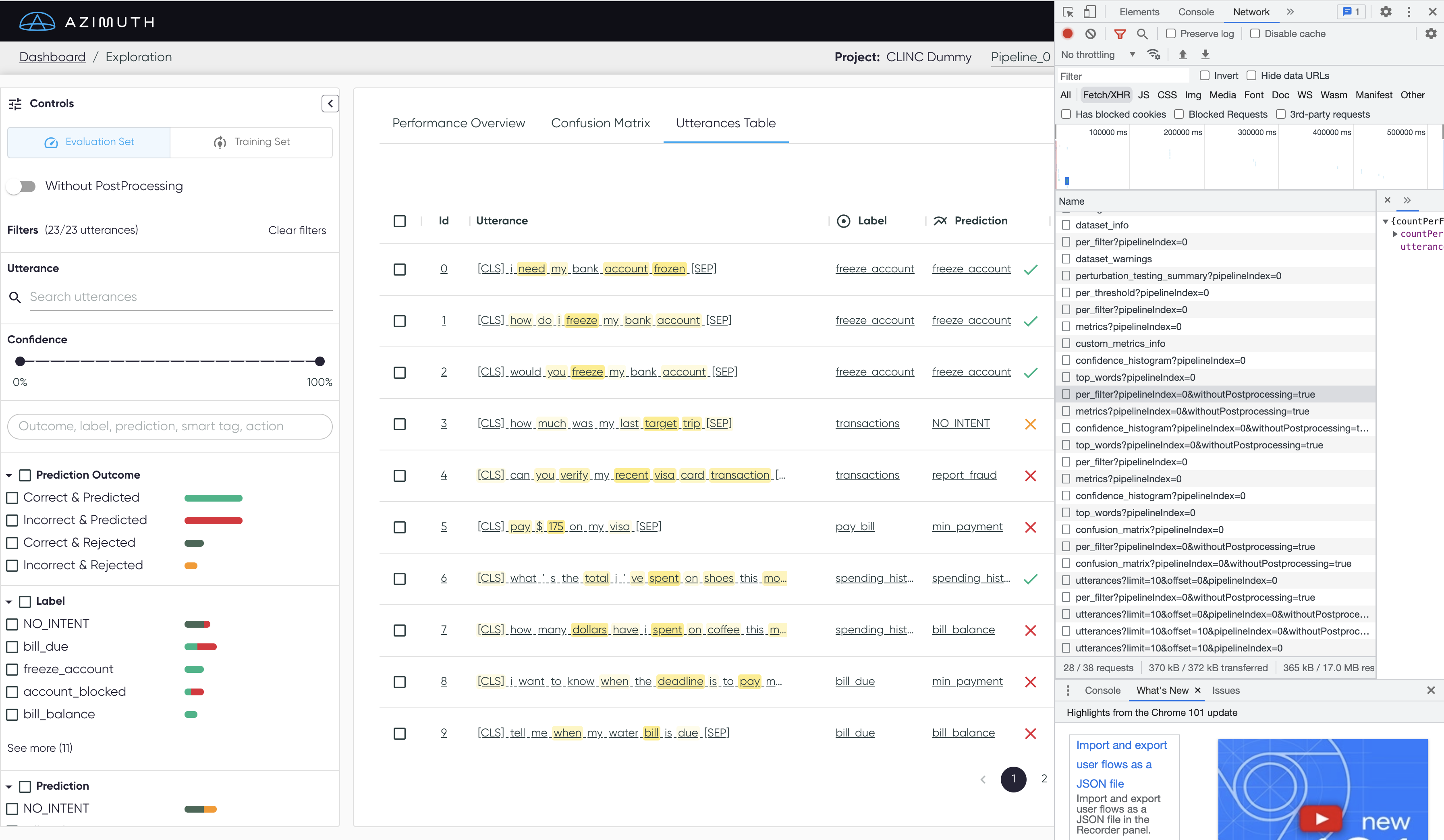Click the DevTools record network log button
Viewport: 1444px width, 840px height.
tap(1067, 34)
